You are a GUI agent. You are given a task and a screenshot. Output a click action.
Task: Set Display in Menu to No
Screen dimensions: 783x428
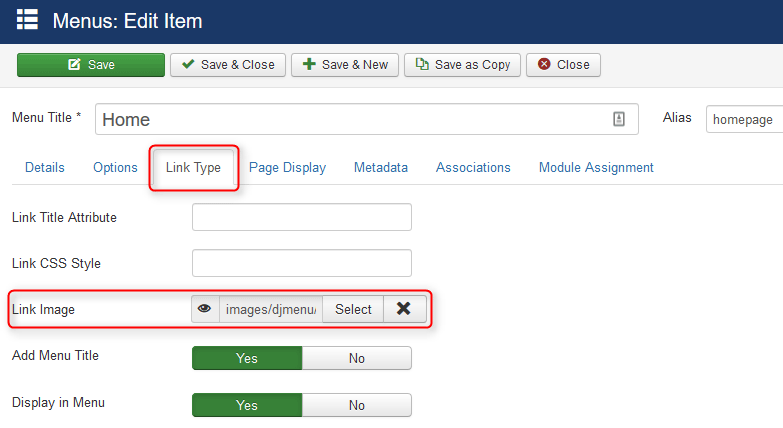click(357, 405)
